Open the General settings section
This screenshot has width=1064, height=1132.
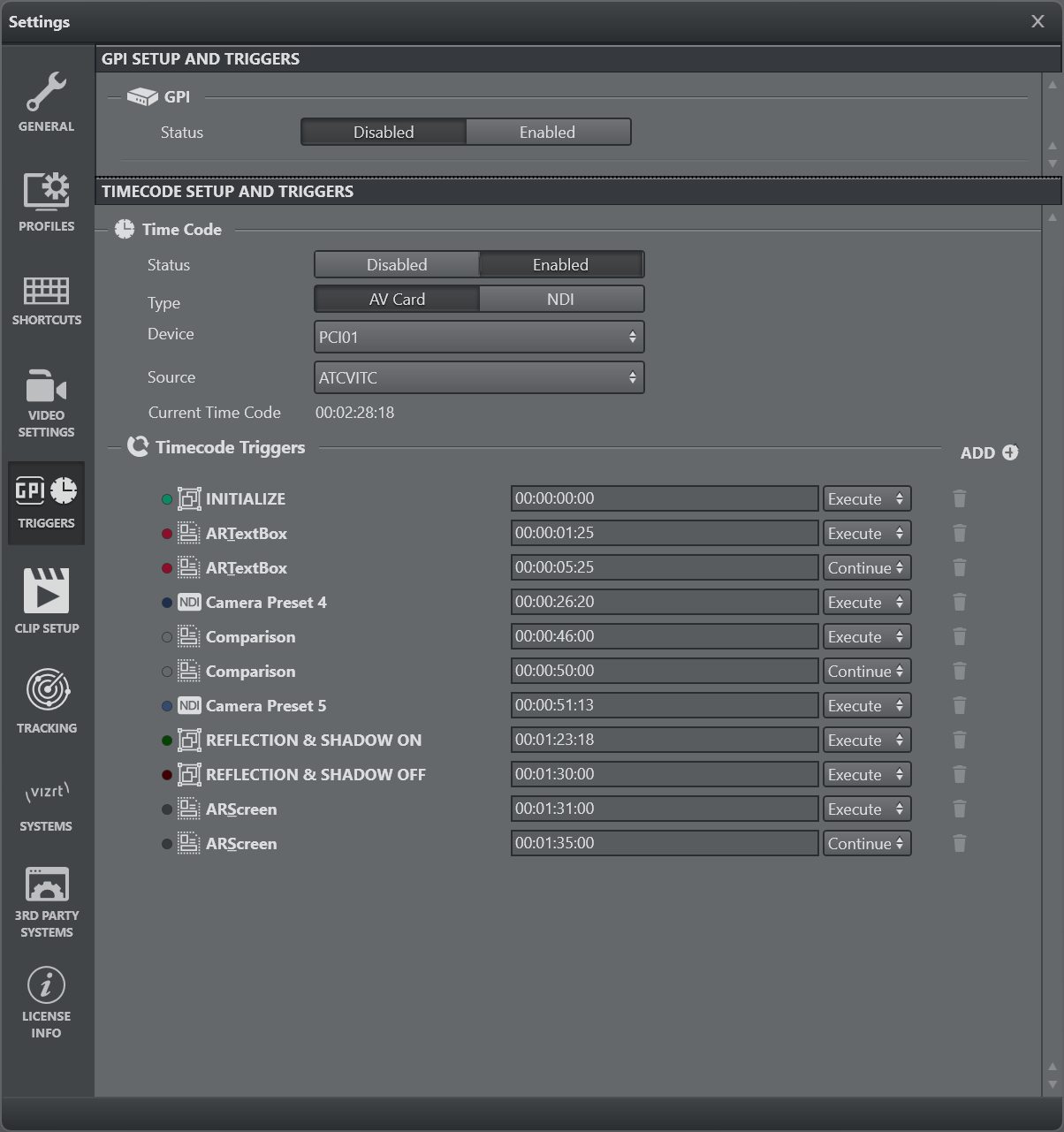pyautogui.click(x=47, y=103)
